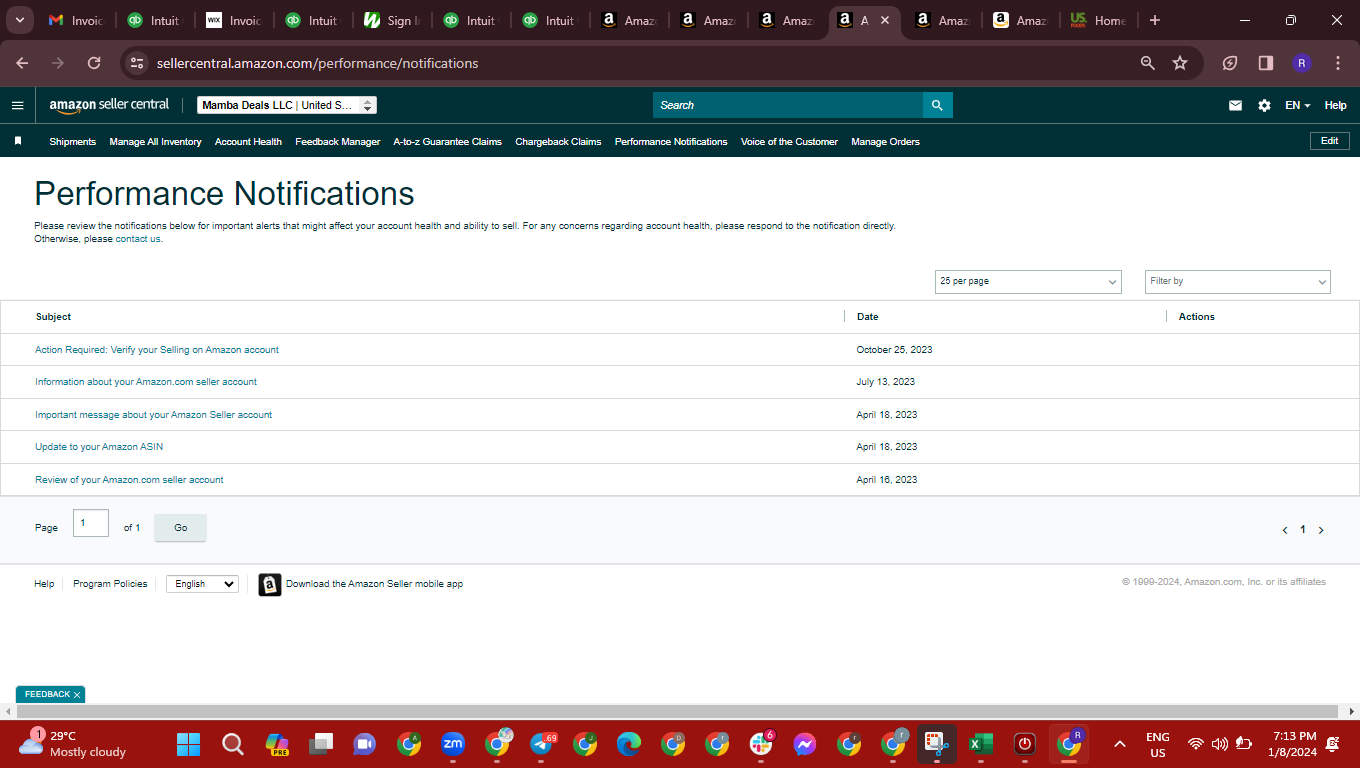This screenshot has width=1360, height=768.
Task: Open Windows taskbar Search
Action: pyautogui.click(x=232, y=744)
